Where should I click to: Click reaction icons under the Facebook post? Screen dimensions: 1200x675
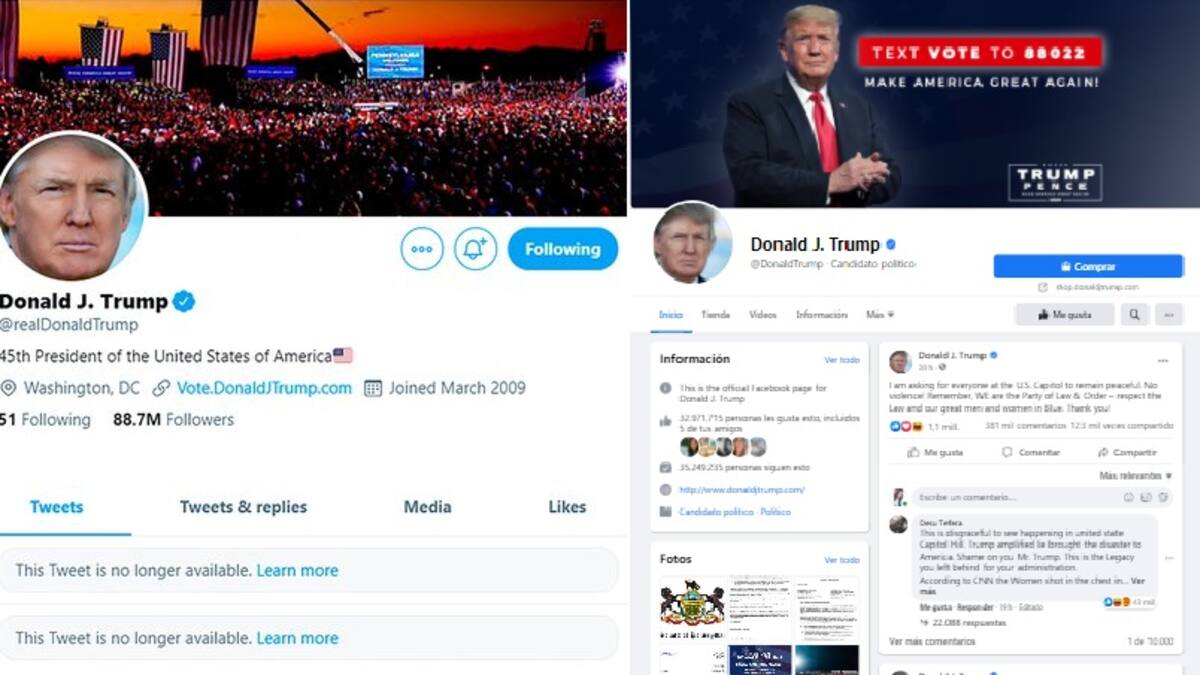point(905,426)
